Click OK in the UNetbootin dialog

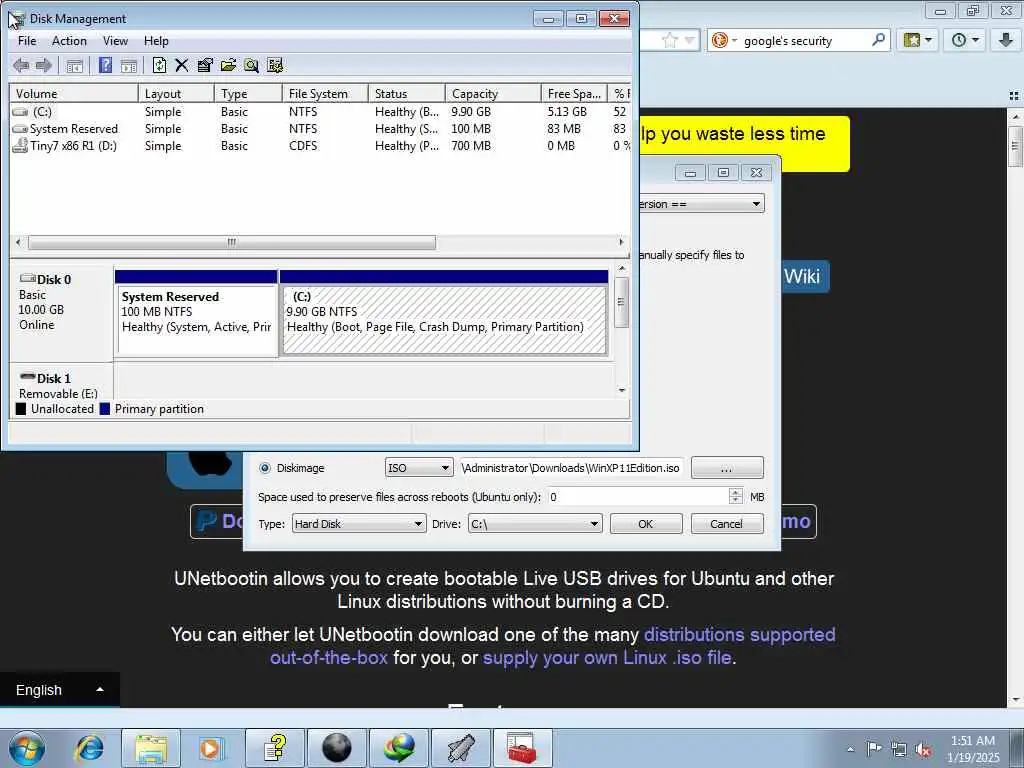(646, 524)
